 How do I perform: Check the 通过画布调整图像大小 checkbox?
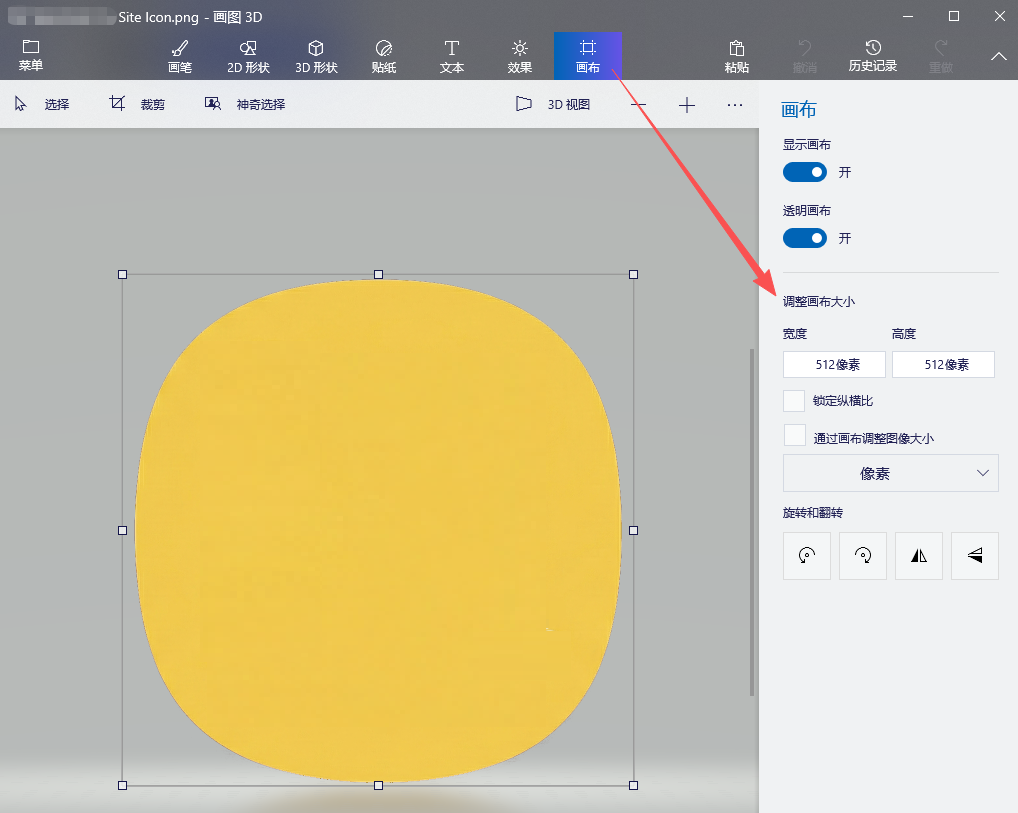[795, 435]
